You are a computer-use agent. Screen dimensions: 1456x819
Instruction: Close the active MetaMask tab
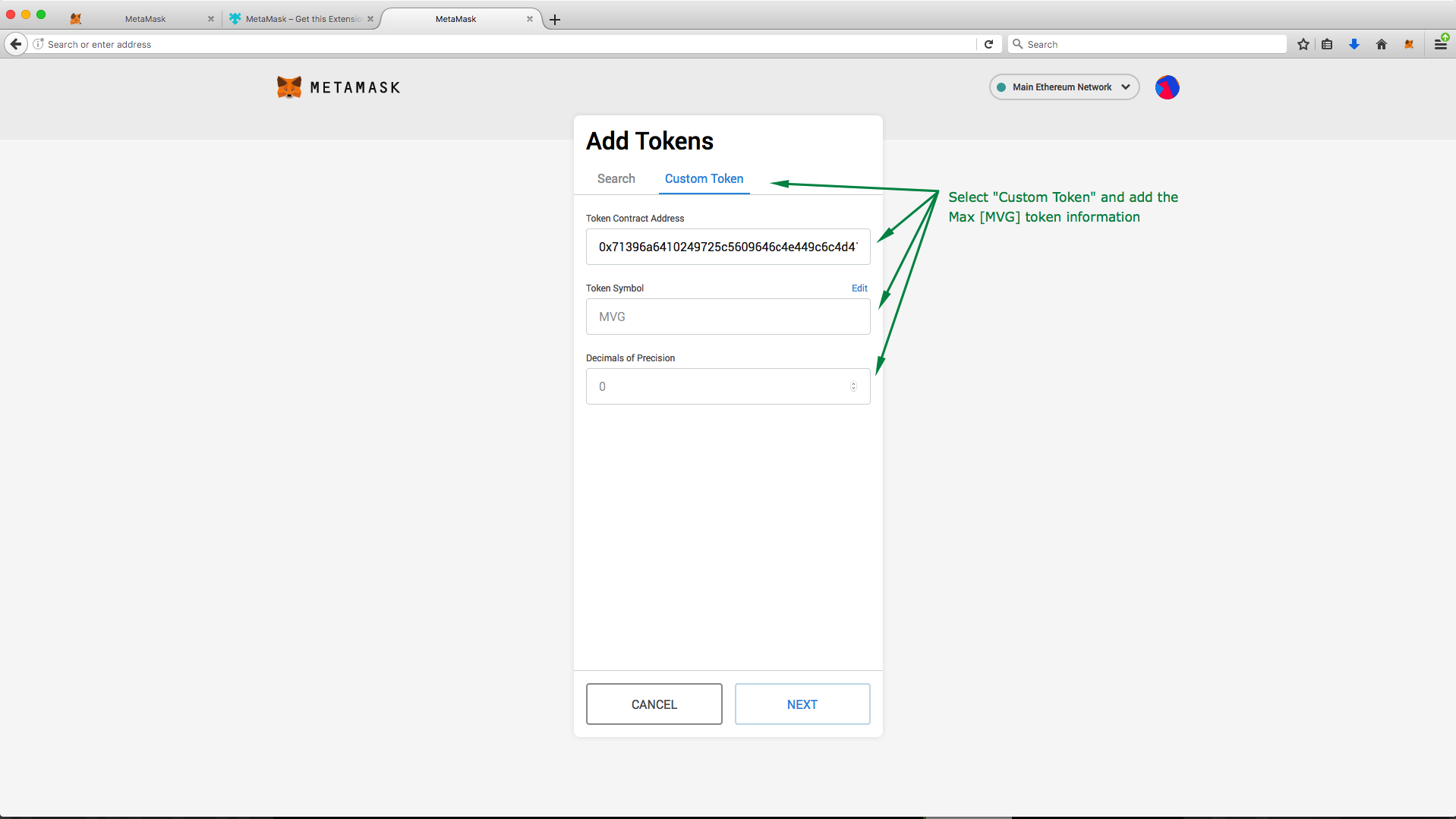pos(530,19)
